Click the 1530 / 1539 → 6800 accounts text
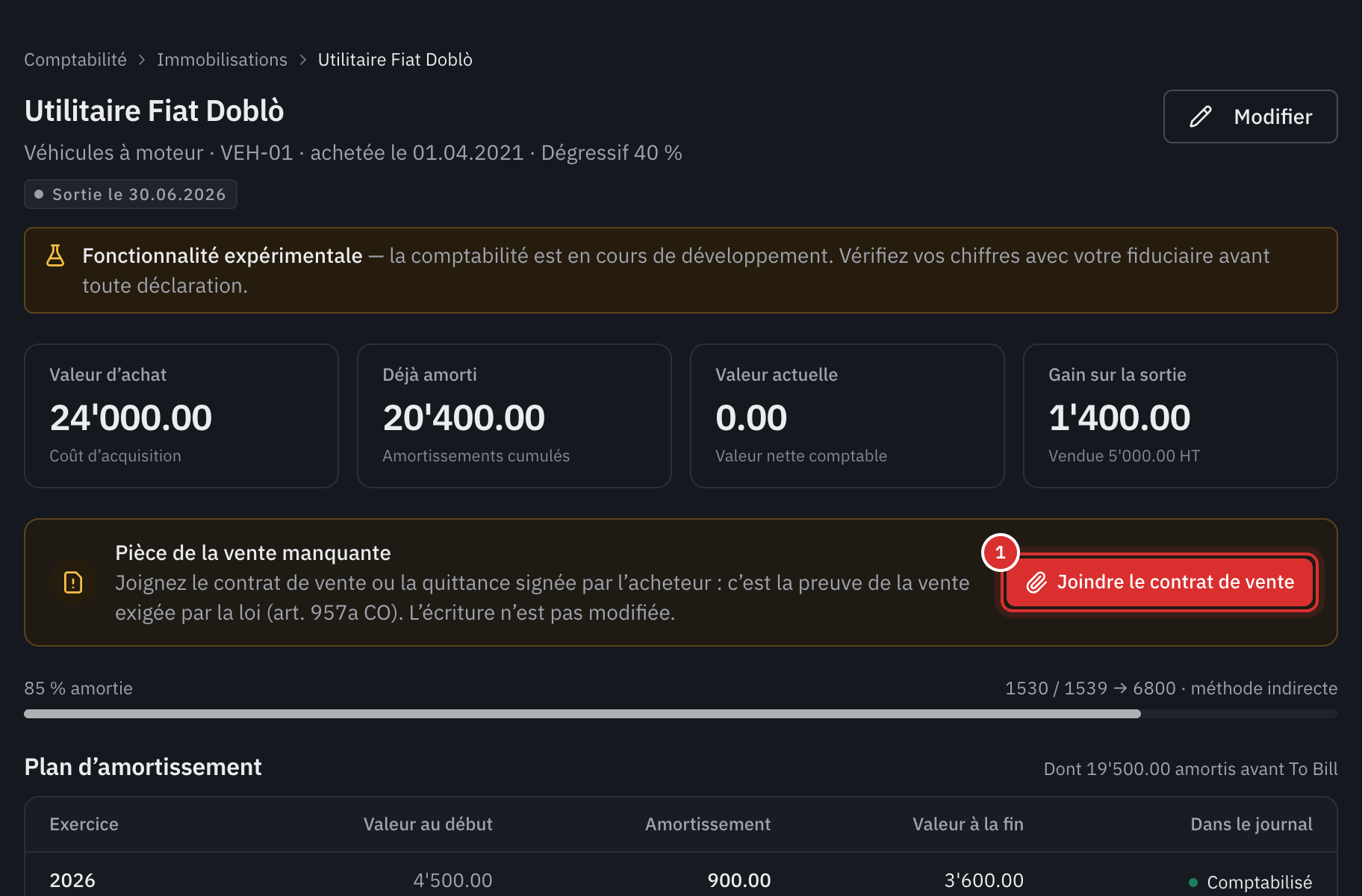This screenshot has width=1362, height=896. pos(1090,688)
